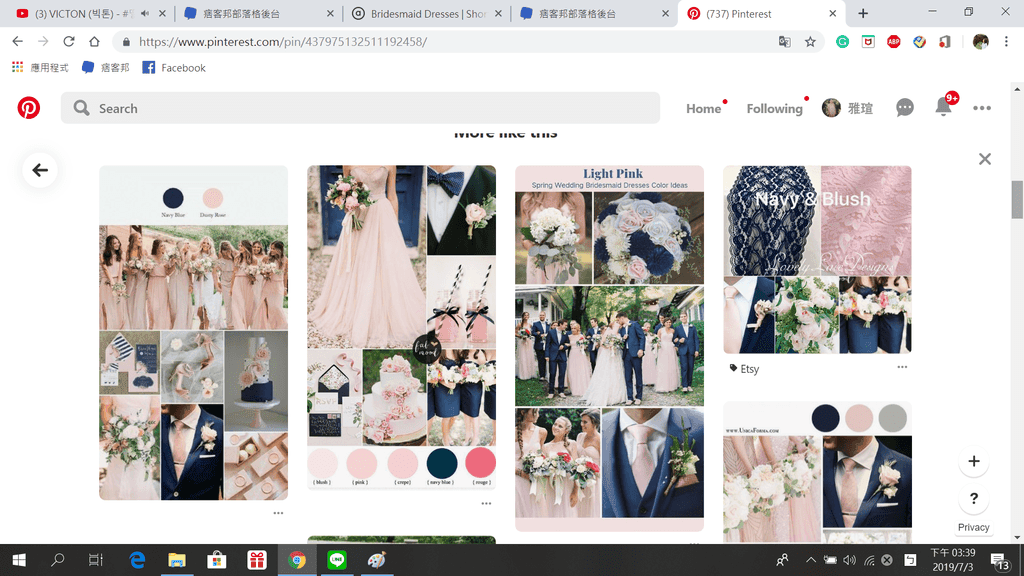Open Microsoft Store from the taskbar
Screen dimensions: 1024x576
[217, 560]
